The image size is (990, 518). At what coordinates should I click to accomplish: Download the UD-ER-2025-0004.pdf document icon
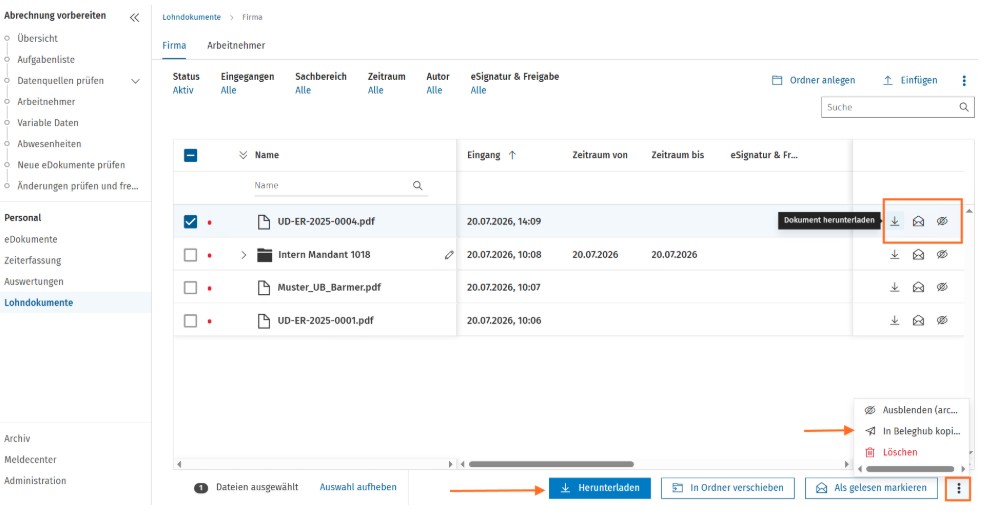[x=895, y=221]
